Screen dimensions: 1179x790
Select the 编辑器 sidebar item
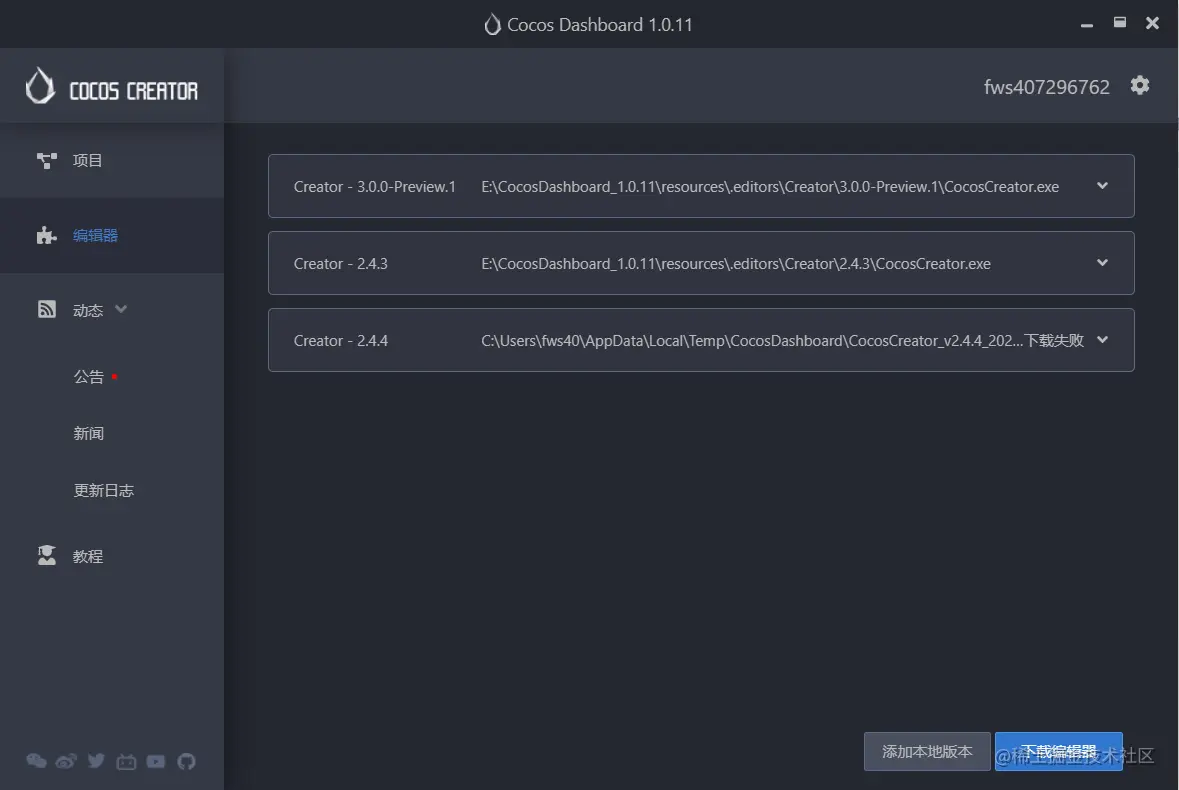(112, 235)
